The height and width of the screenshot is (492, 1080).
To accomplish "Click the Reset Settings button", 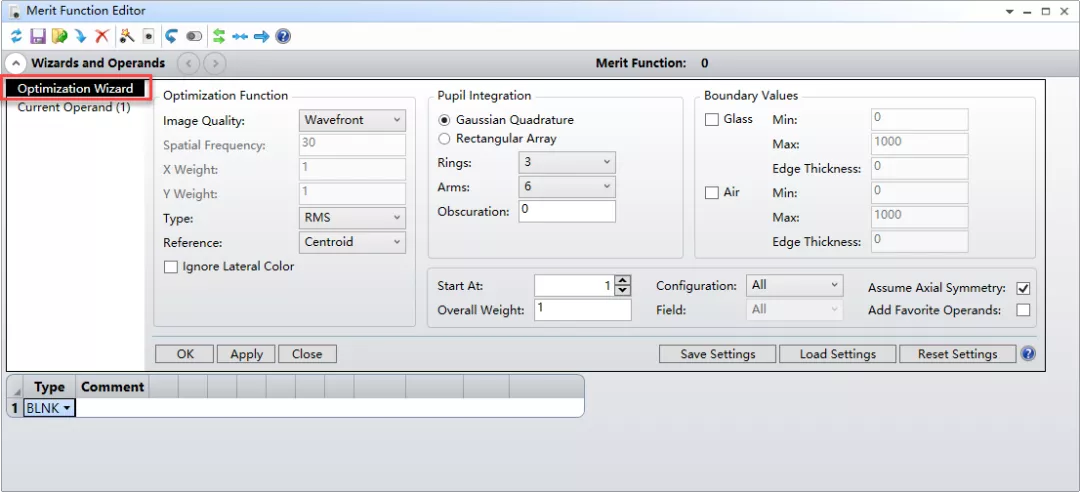I will [957, 354].
